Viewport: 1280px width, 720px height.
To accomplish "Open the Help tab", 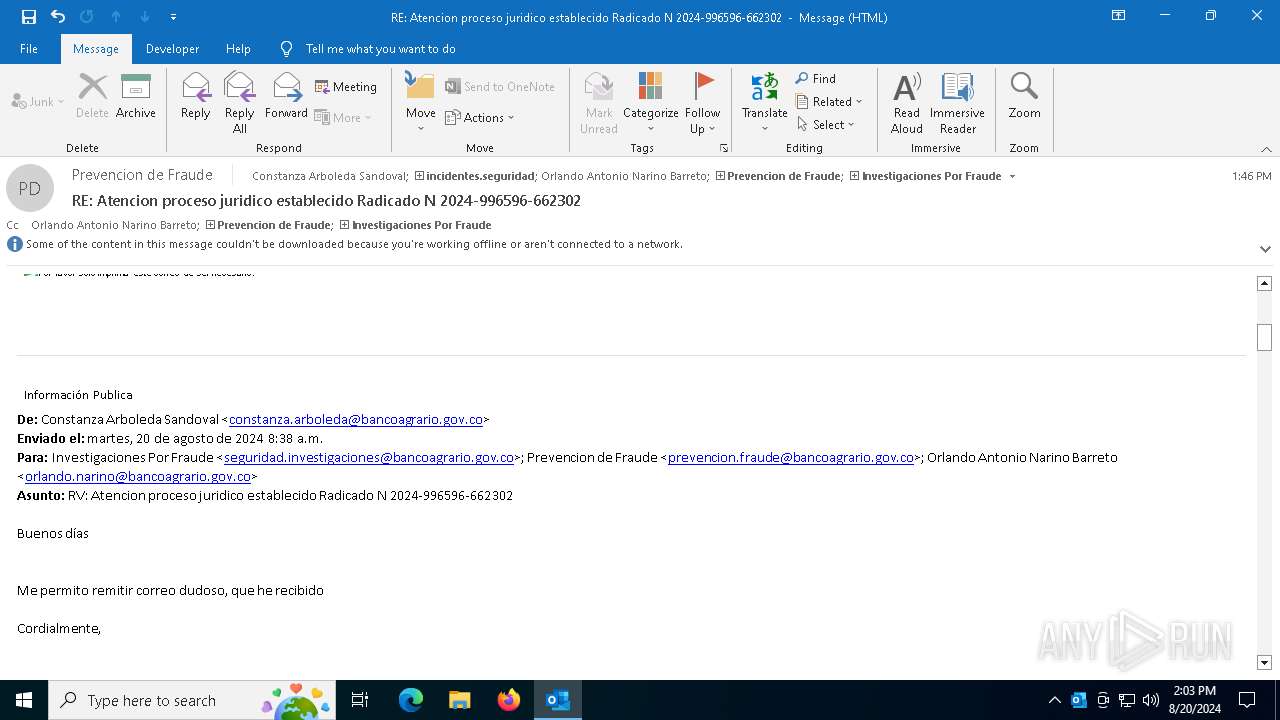I will [238, 48].
